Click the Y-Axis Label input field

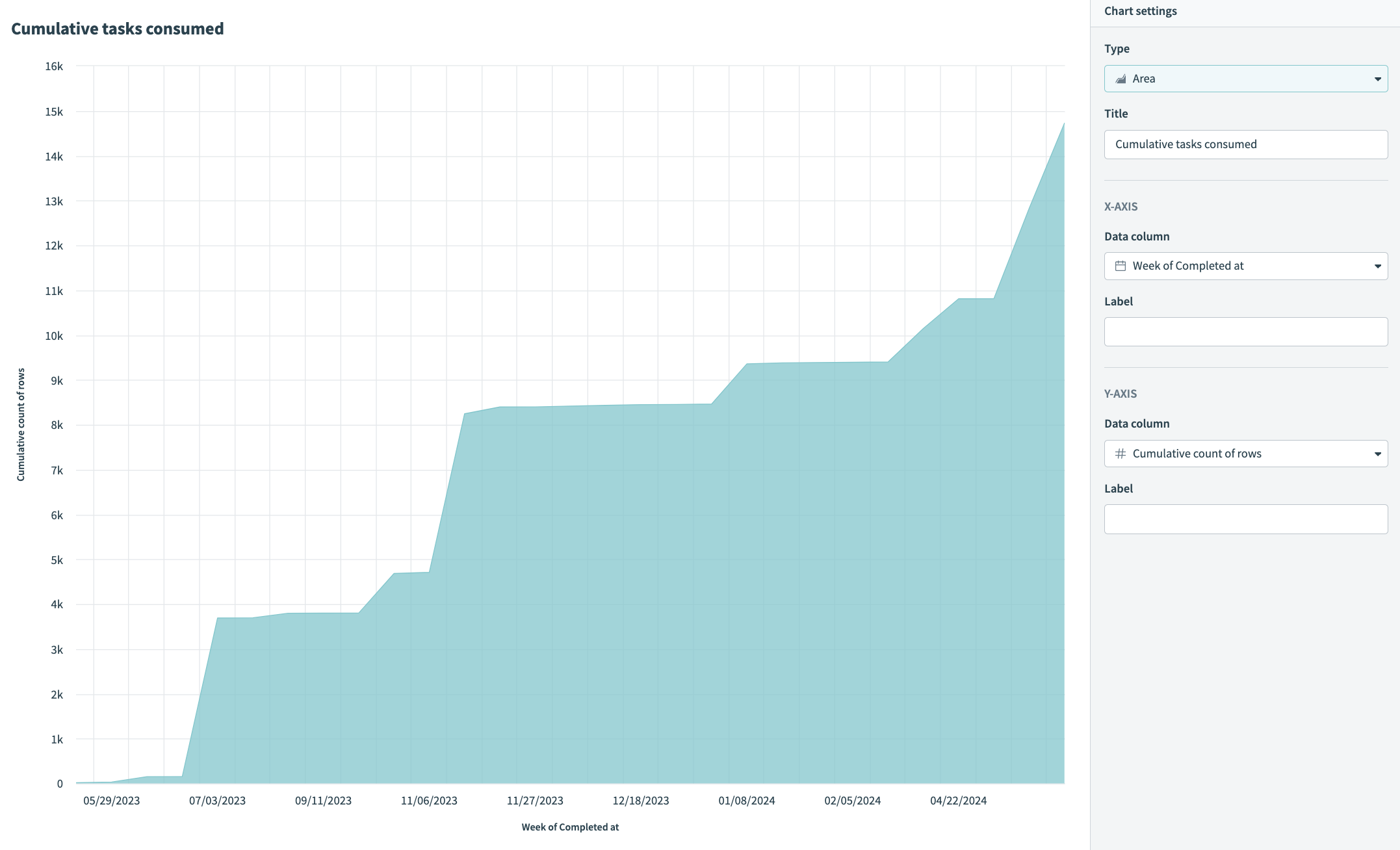[1245, 519]
